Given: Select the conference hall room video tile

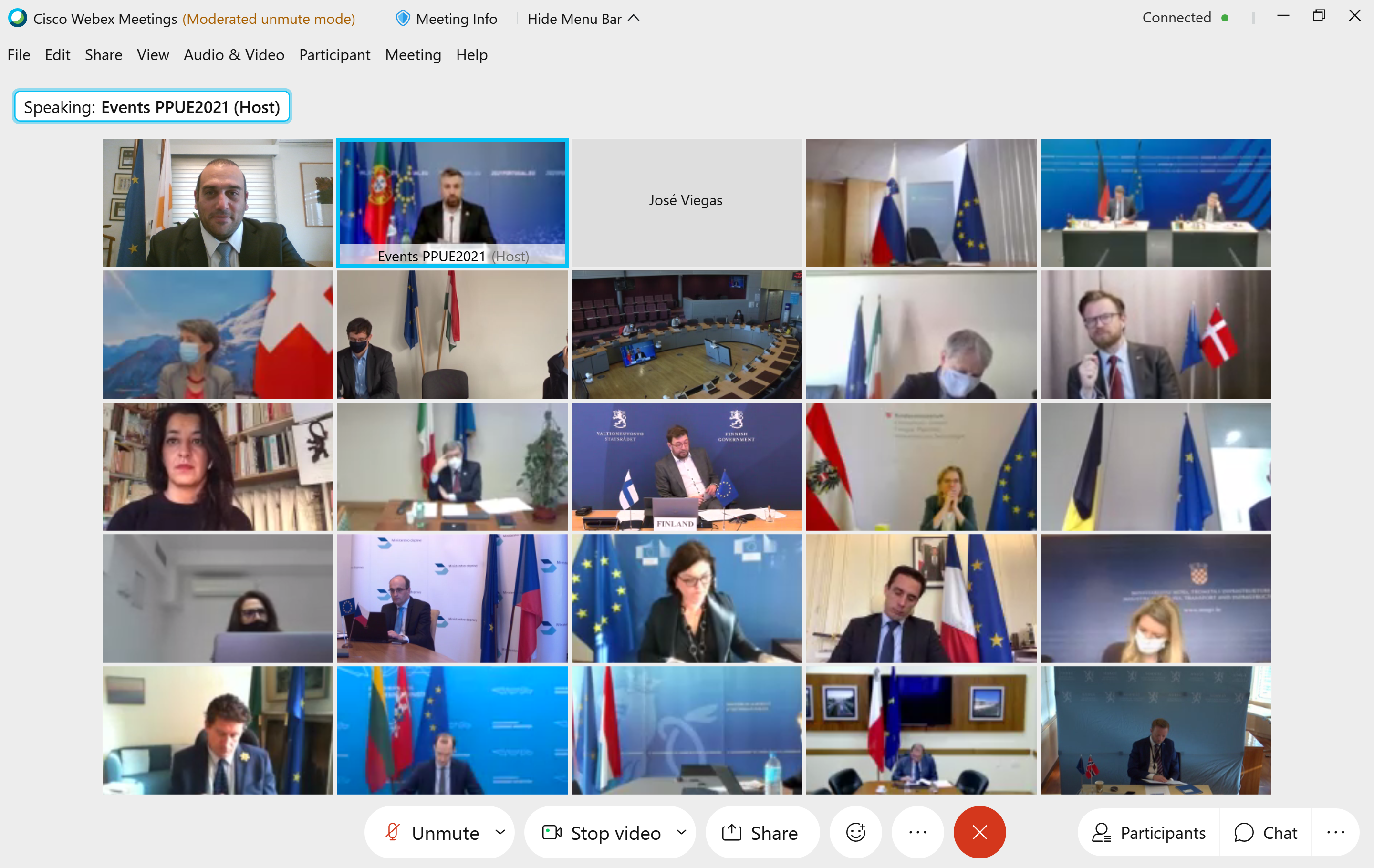Looking at the screenshot, I should [x=687, y=335].
